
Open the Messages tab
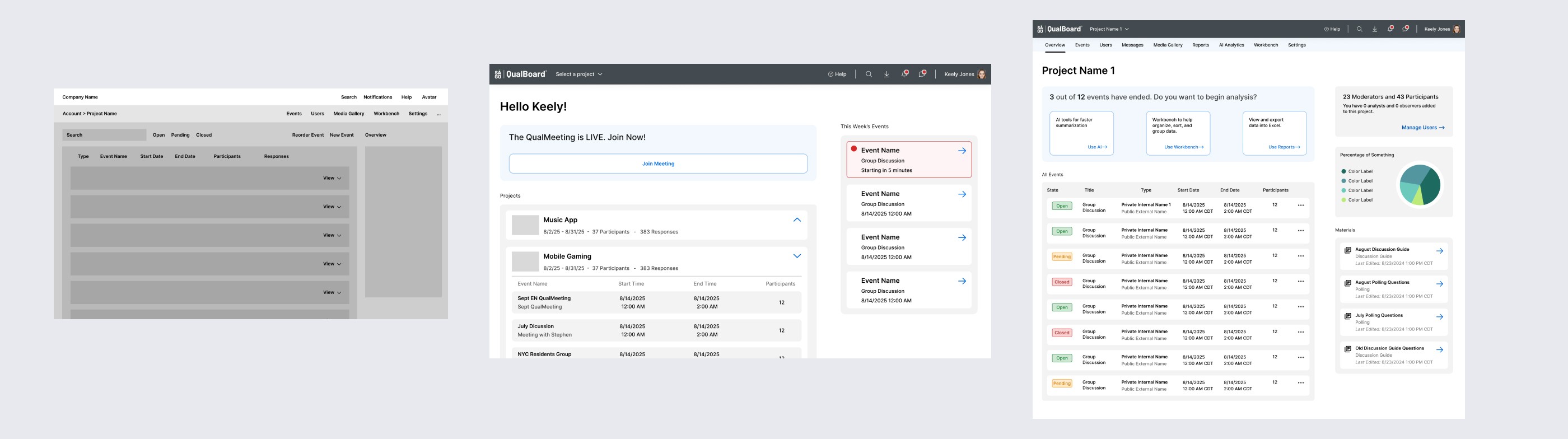click(x=1132, y=45)
